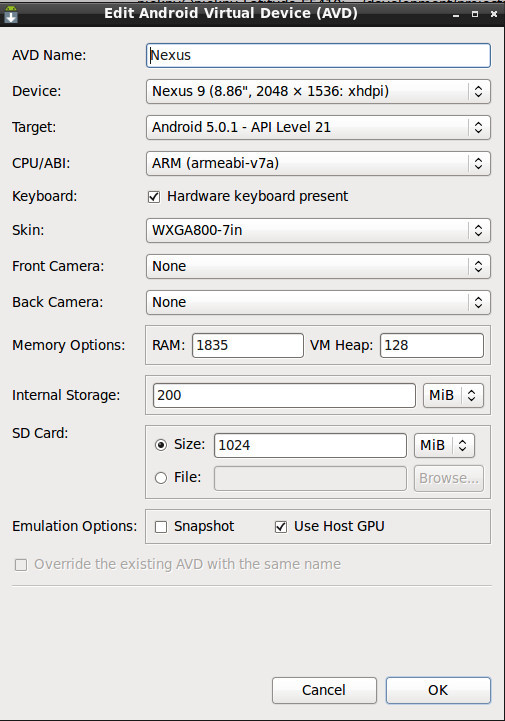Click the Emulation Options label

click(x=75, y=526)
